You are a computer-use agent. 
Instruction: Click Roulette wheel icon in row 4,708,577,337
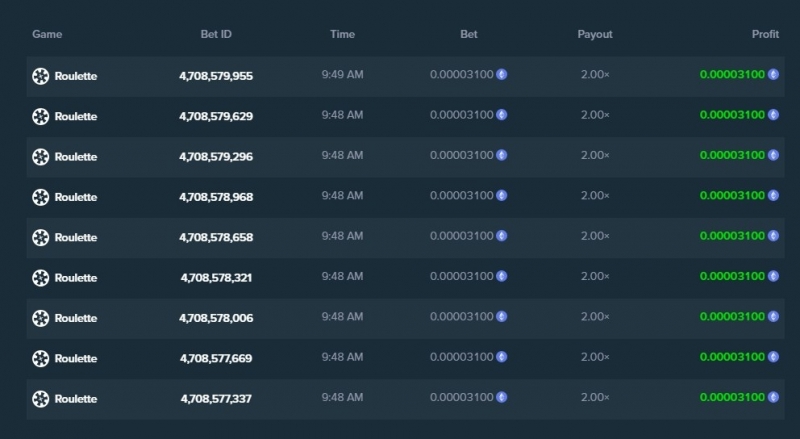click(41, 399)
